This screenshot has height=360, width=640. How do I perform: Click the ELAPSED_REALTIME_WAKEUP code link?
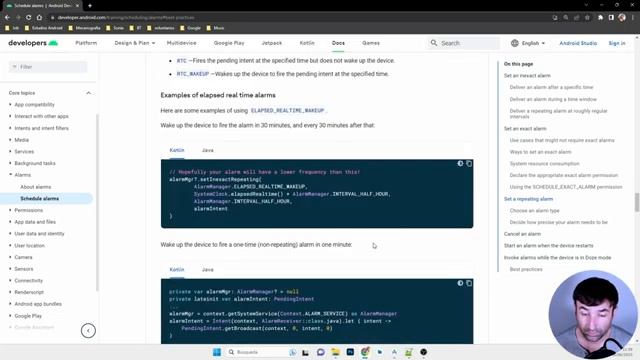pos(287,111)
